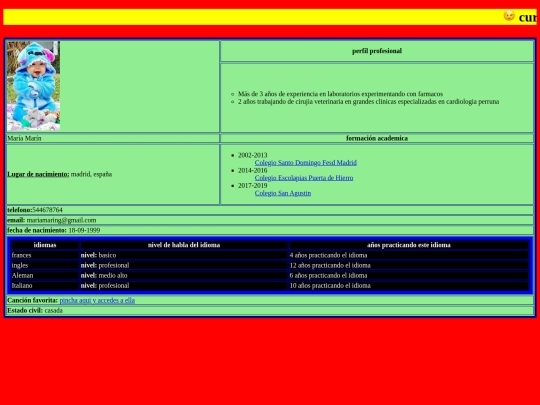Click the name 'Maria Marin'

click(x=24, y=138)
